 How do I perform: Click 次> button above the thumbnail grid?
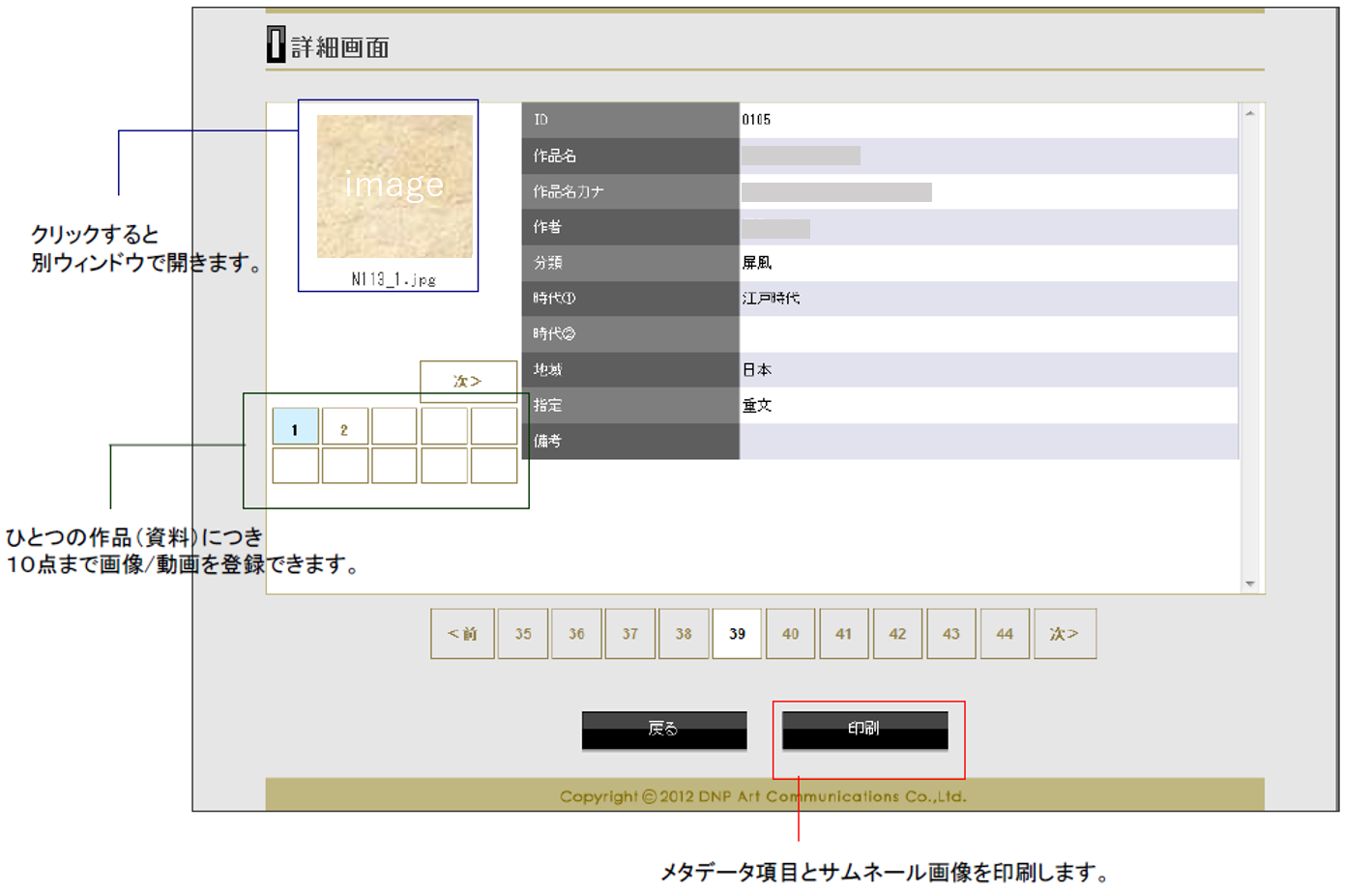[x=468, y=381]
